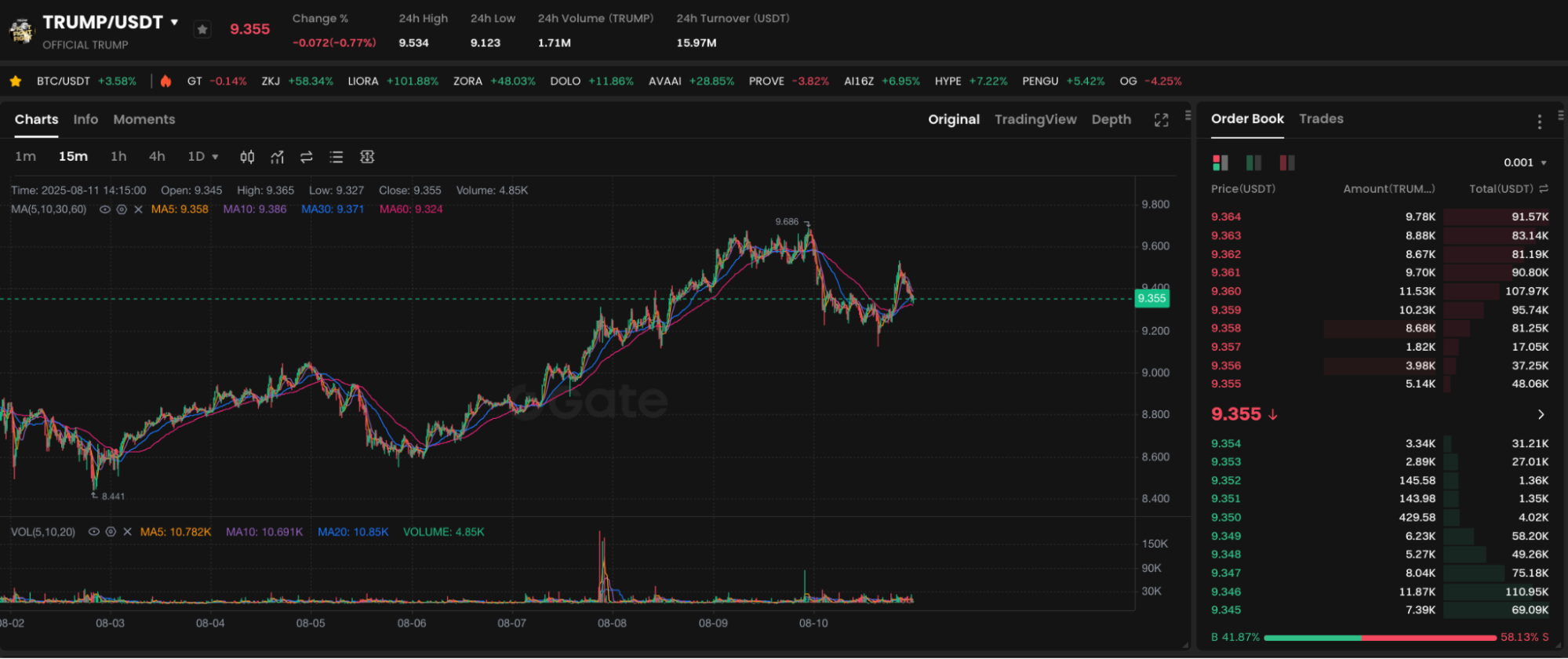Toggle the Total(USDT) column swap icon
This screenshot has width=1568, height=659.
(x=1544, y=189)
